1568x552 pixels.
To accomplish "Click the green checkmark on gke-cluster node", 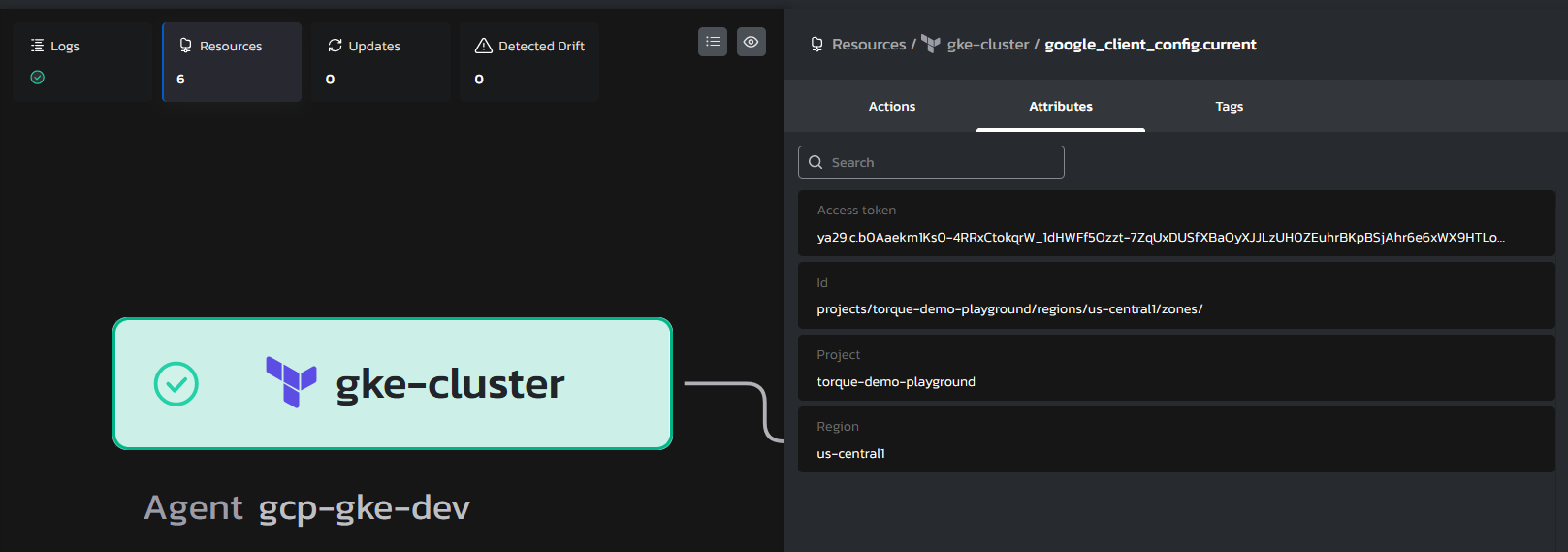I will [x=176, y=384].
